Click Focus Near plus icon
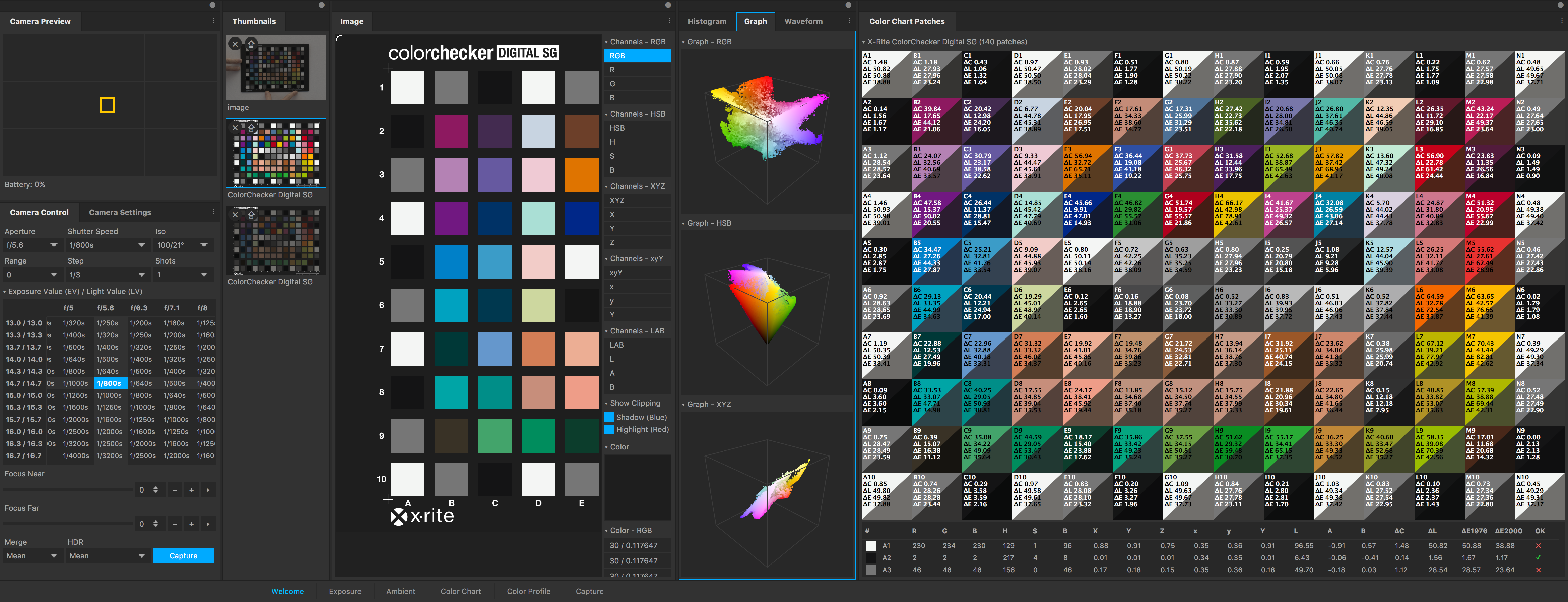This screenshot has height=602, width=1568. [x=191, y=490]
